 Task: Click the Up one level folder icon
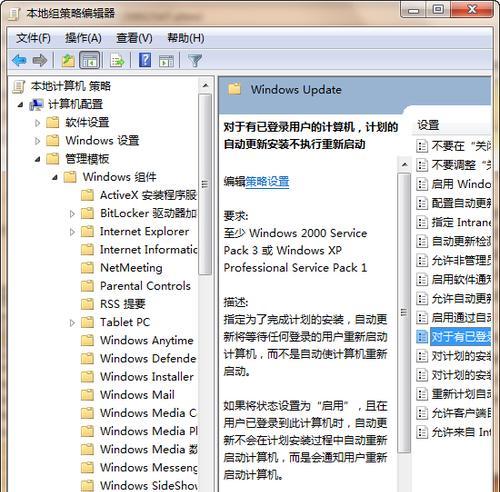[68, 61]
